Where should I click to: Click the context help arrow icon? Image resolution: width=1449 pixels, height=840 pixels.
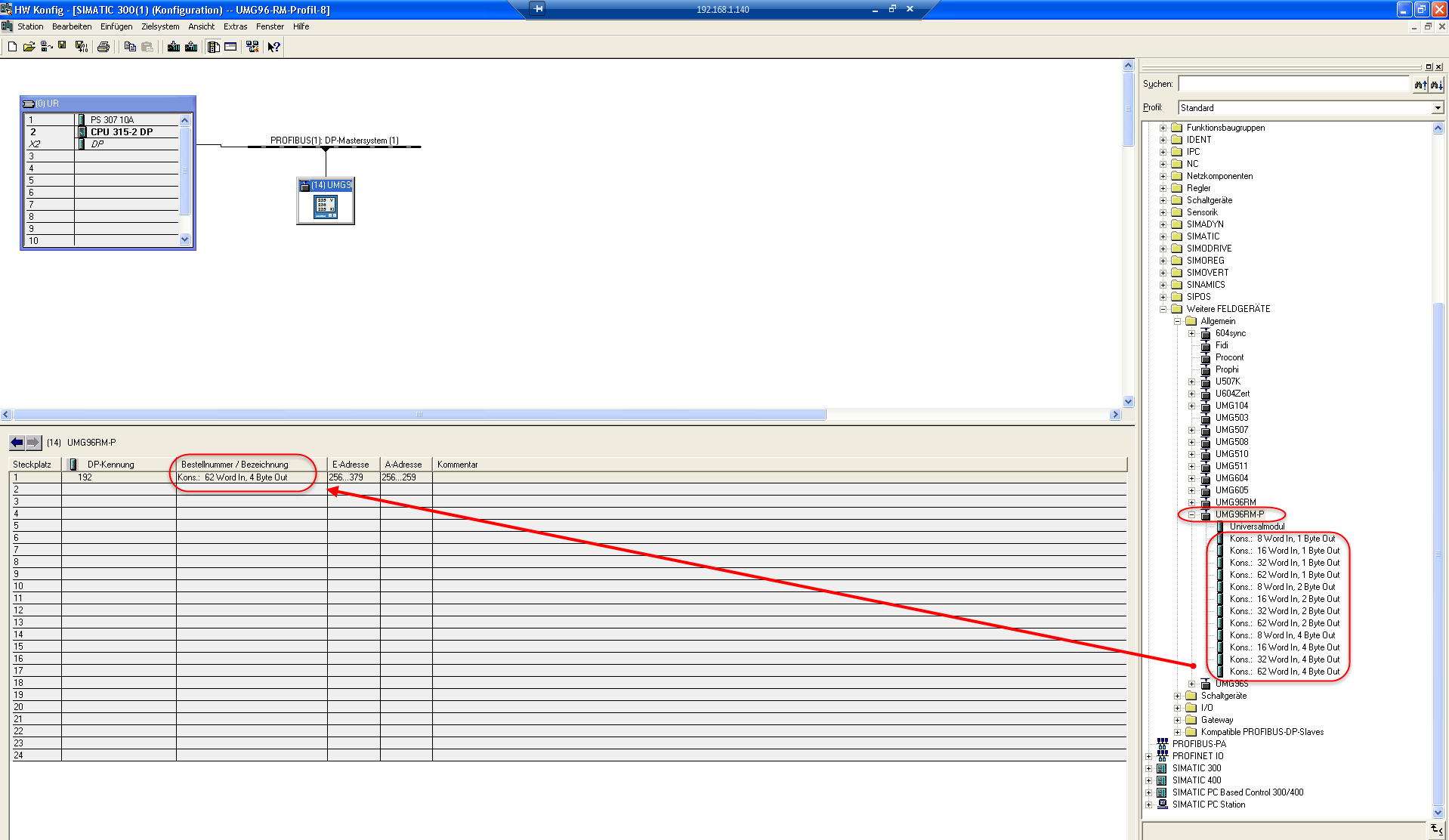point(274,47)
